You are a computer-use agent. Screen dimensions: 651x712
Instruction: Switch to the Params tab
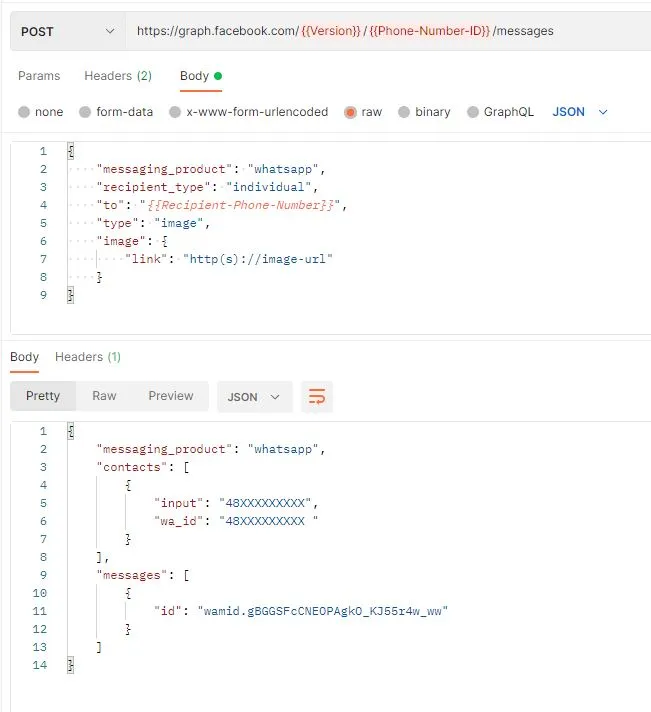click(39, 76)
